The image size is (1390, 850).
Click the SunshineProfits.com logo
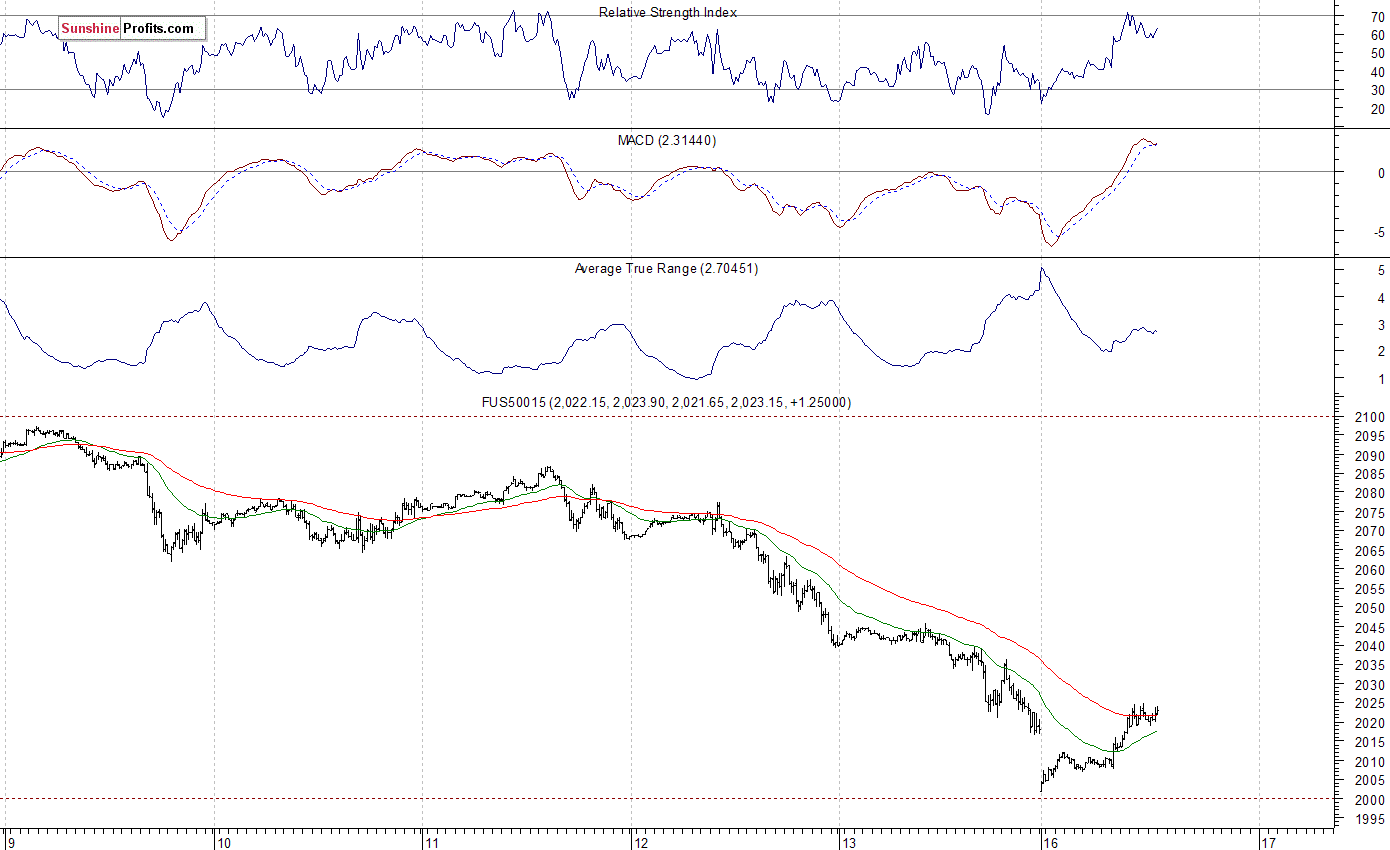(132, 29)
